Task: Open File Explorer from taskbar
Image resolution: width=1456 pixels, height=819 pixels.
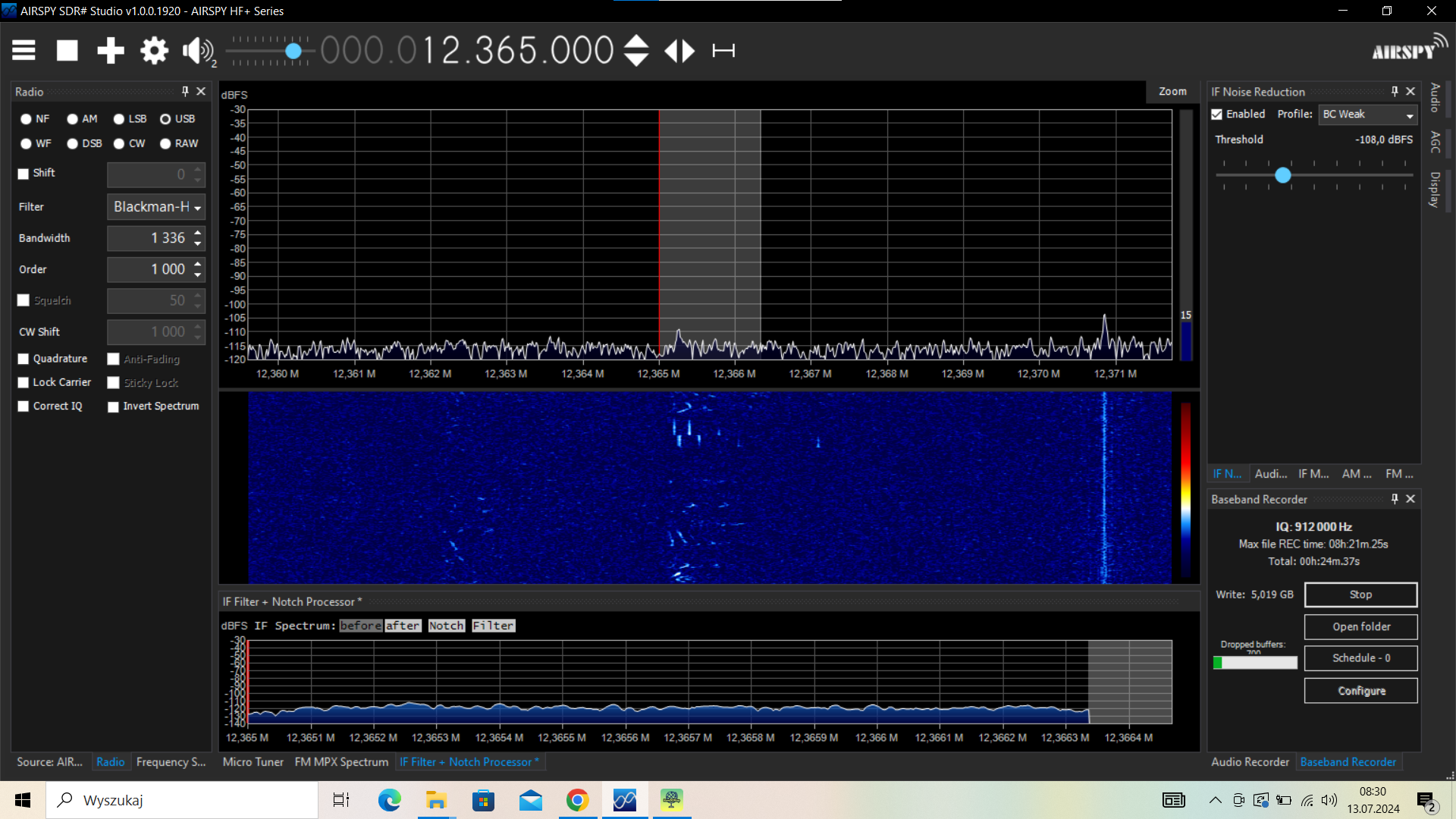Action: coord(436,800)
